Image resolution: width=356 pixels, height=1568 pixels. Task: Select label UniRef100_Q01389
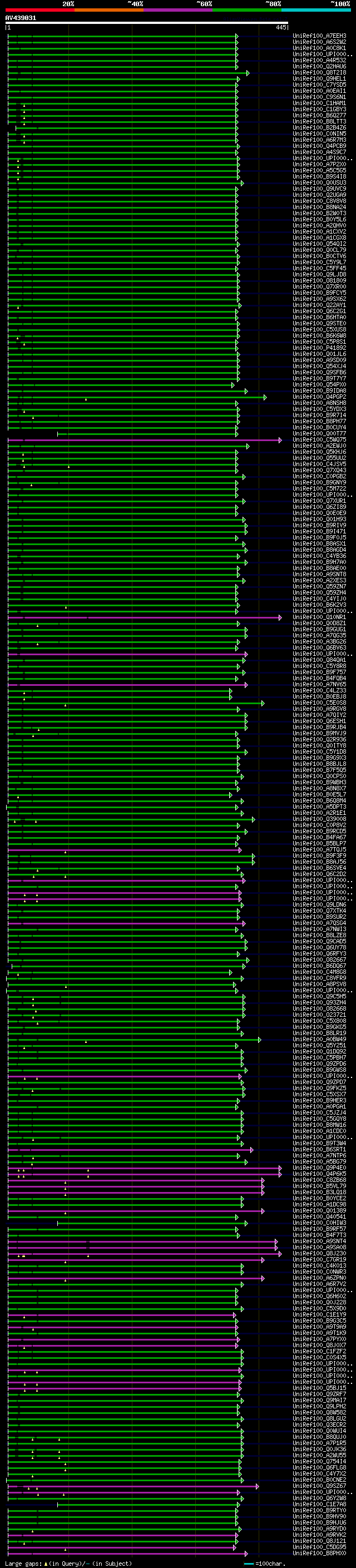click(x=319, y=1210)
